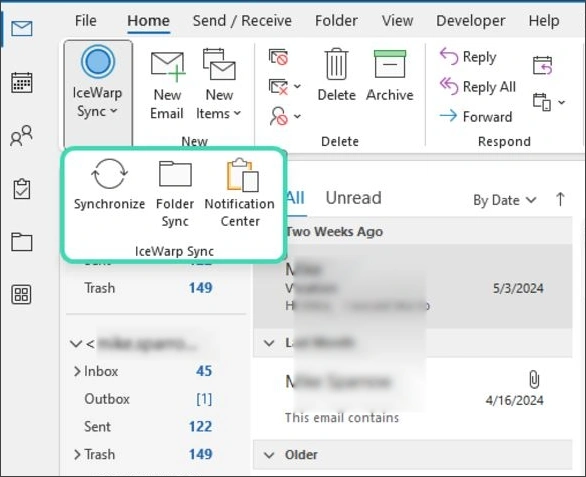Screen dimensions: 586x477
Task: Open the People contacts view
Action: coord(22,135)
